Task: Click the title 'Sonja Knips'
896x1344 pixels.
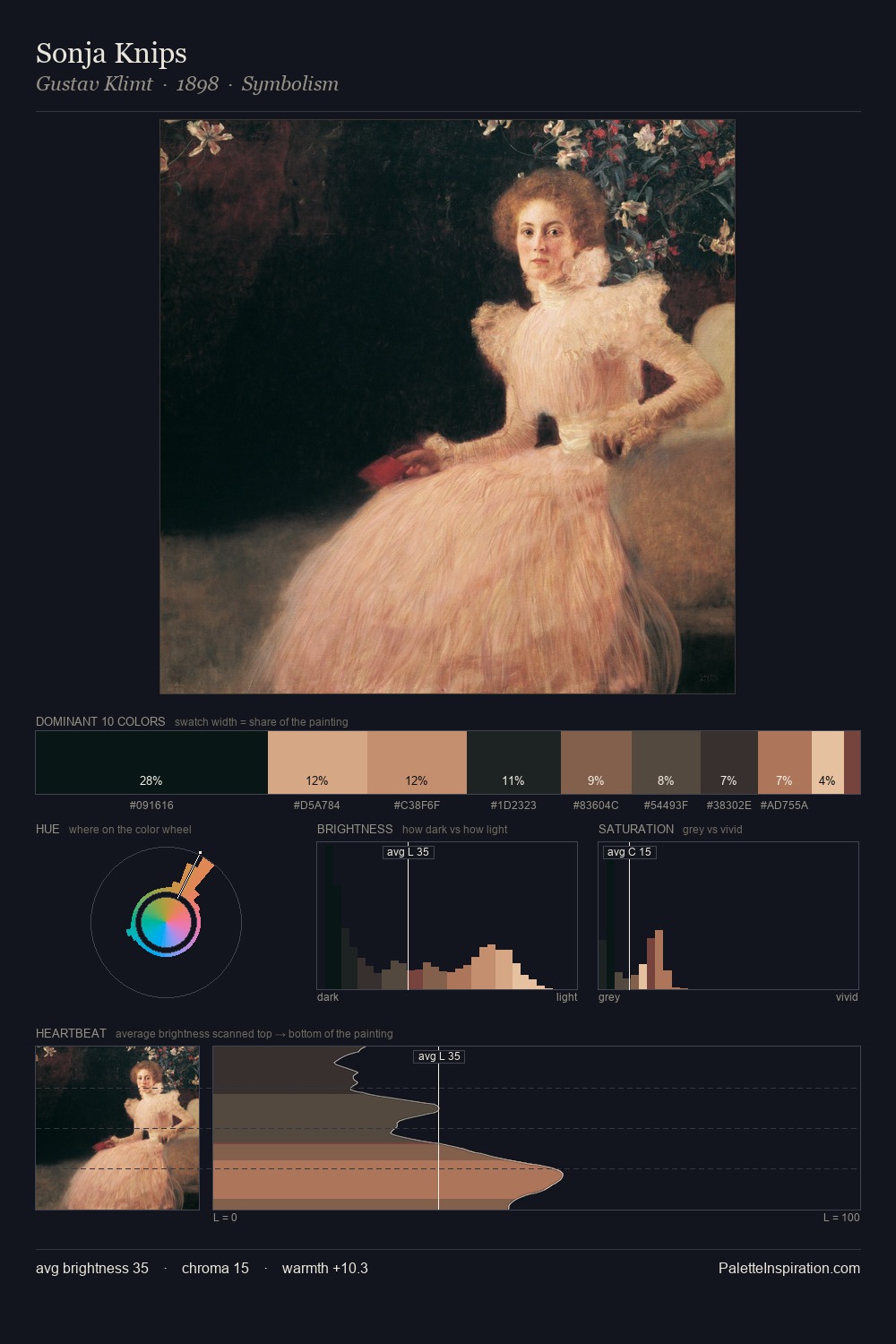Action: point(111,53)
